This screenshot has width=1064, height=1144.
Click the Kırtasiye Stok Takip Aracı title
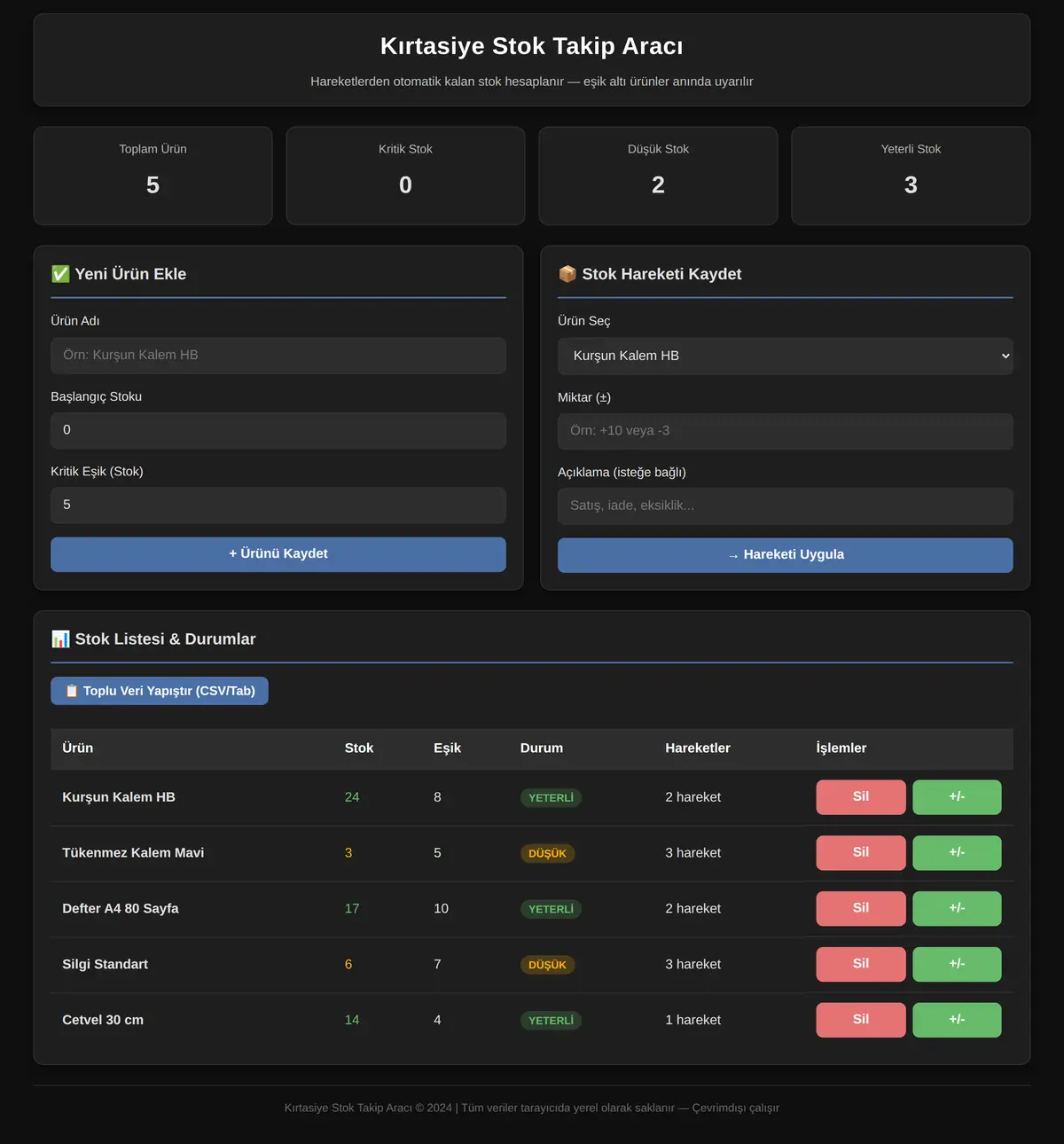click(532, 46)
